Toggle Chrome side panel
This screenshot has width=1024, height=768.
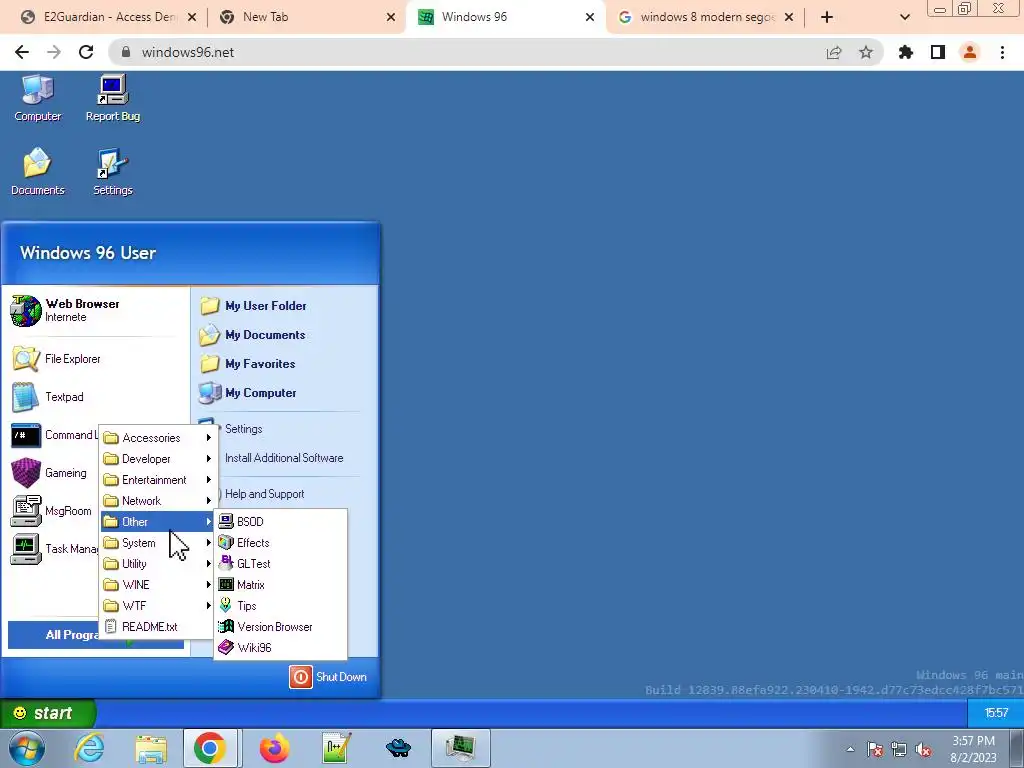point(938,52)
